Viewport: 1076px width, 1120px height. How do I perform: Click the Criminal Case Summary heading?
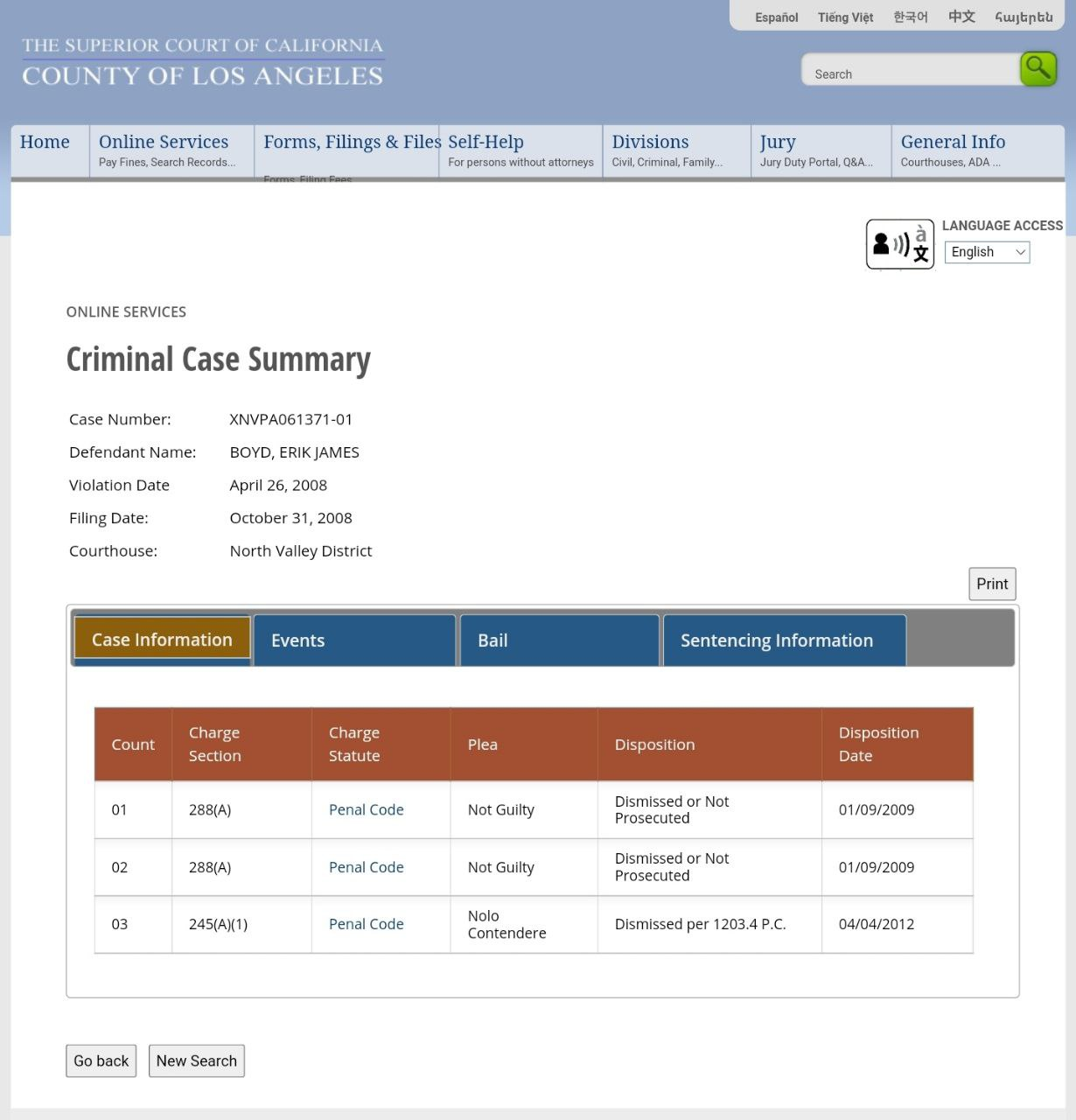(x=219, y=360)
